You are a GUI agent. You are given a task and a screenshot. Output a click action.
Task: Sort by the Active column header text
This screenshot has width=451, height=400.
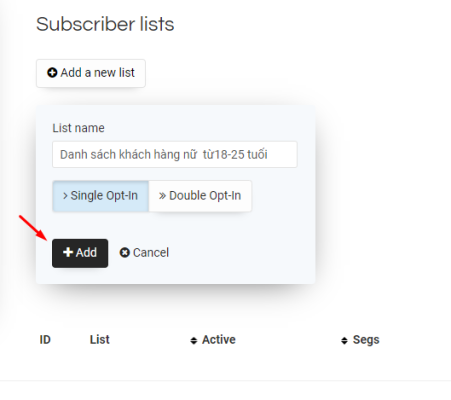(x=219, y=340)
